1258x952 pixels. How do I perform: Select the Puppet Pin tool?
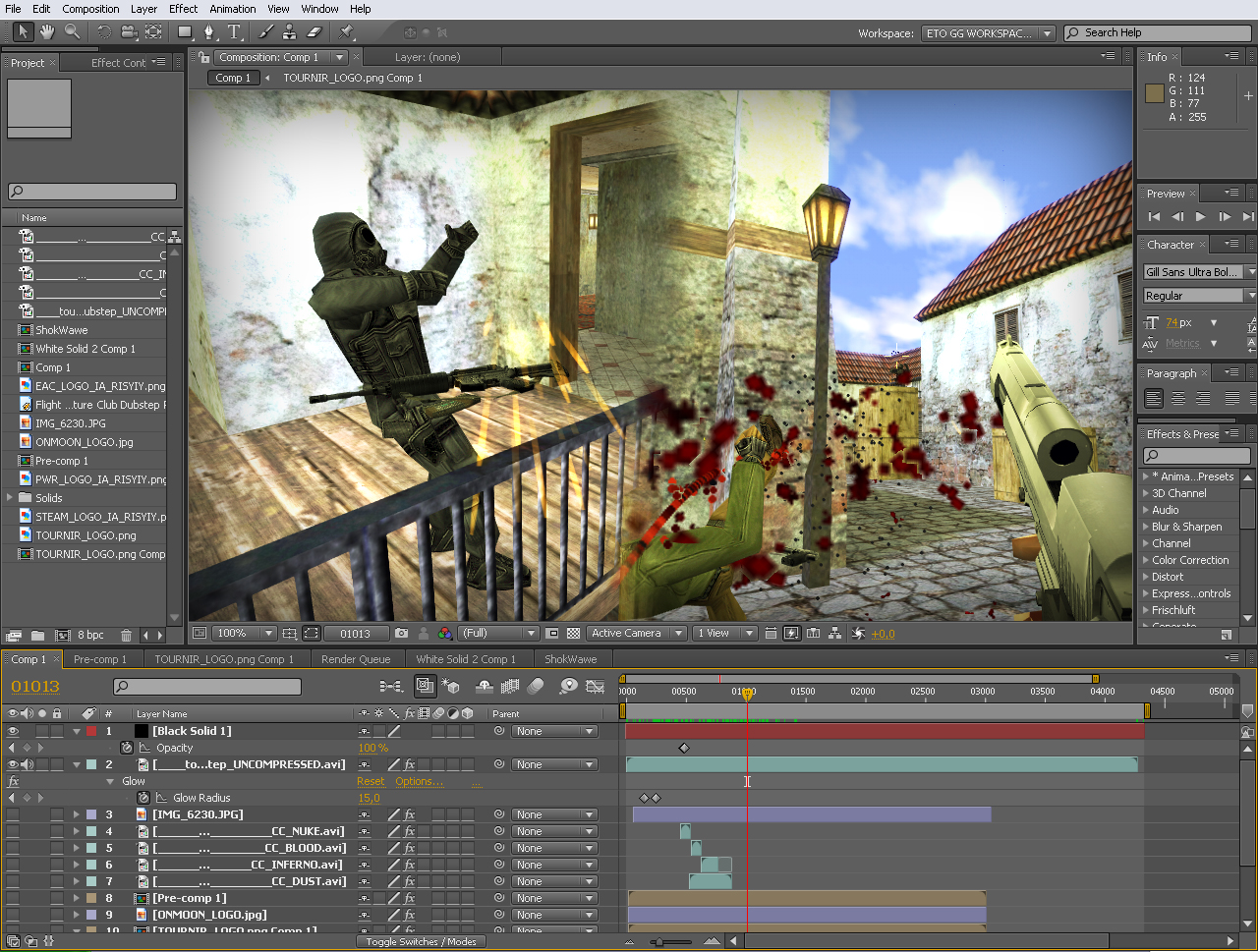coord(347,32)
